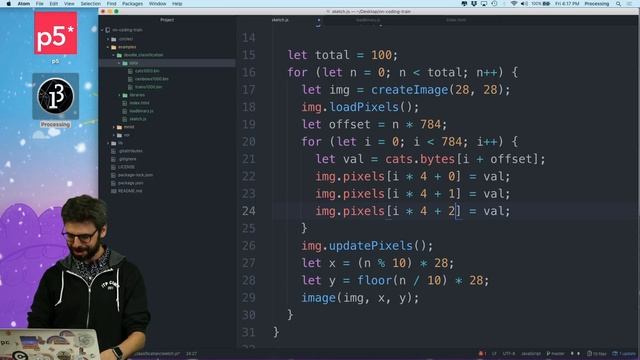Open the Packages menu
This screenshot has width=640, height=360.
point(132,4)
